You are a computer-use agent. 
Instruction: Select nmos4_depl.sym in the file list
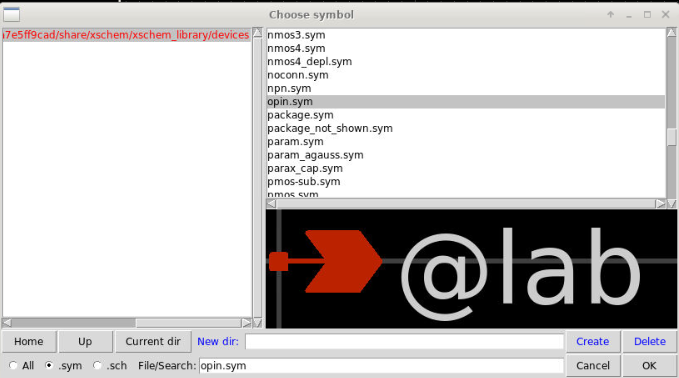466,62
